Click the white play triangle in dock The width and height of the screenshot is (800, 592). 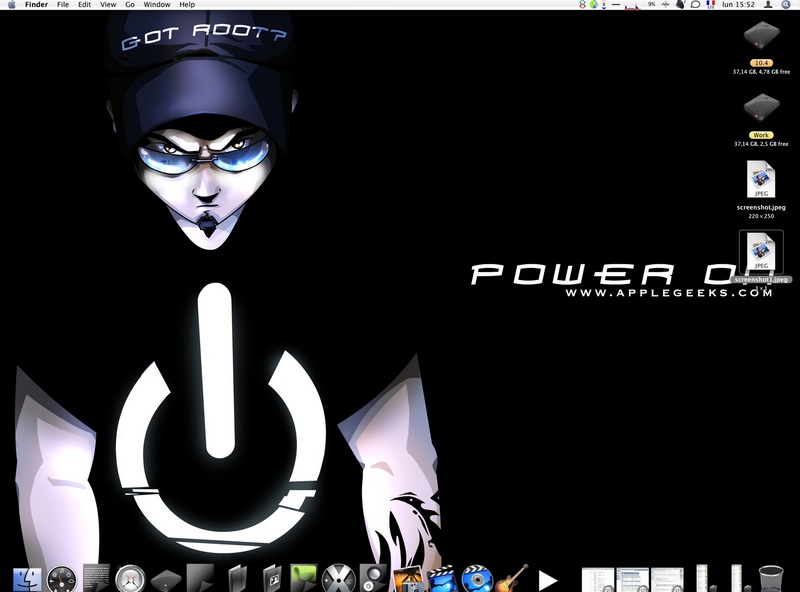pos(547,581)
